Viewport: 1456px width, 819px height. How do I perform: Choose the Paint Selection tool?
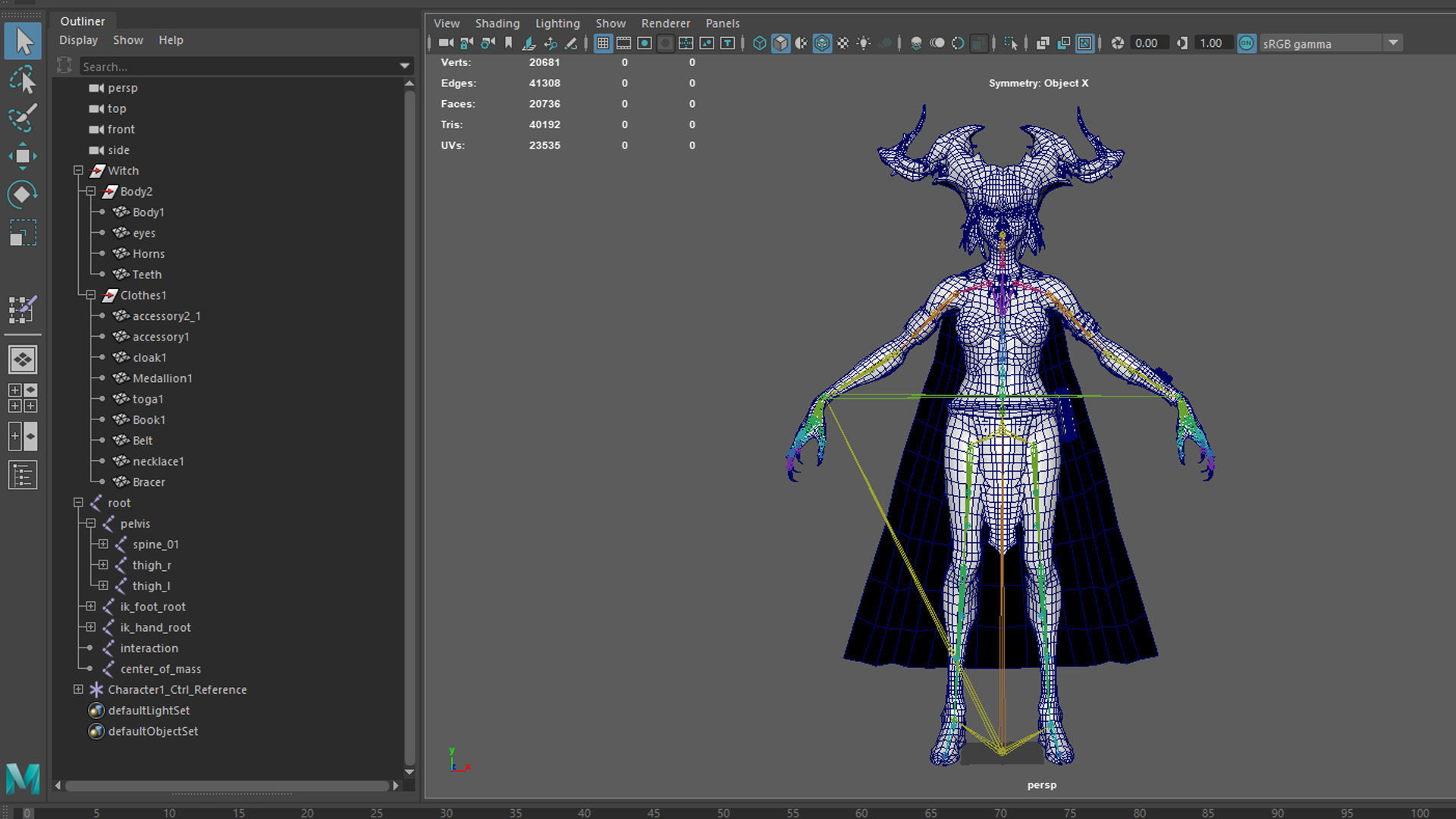(23, 118)
